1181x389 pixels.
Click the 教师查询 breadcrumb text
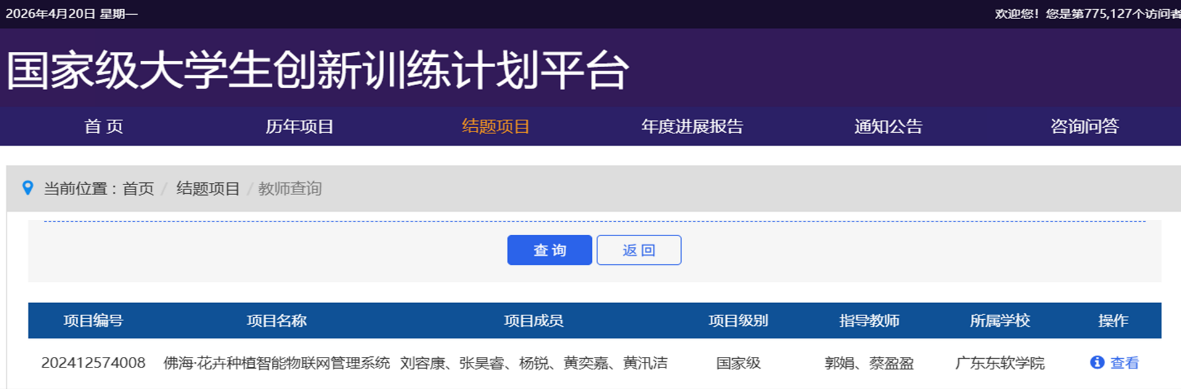coord(290,188)
